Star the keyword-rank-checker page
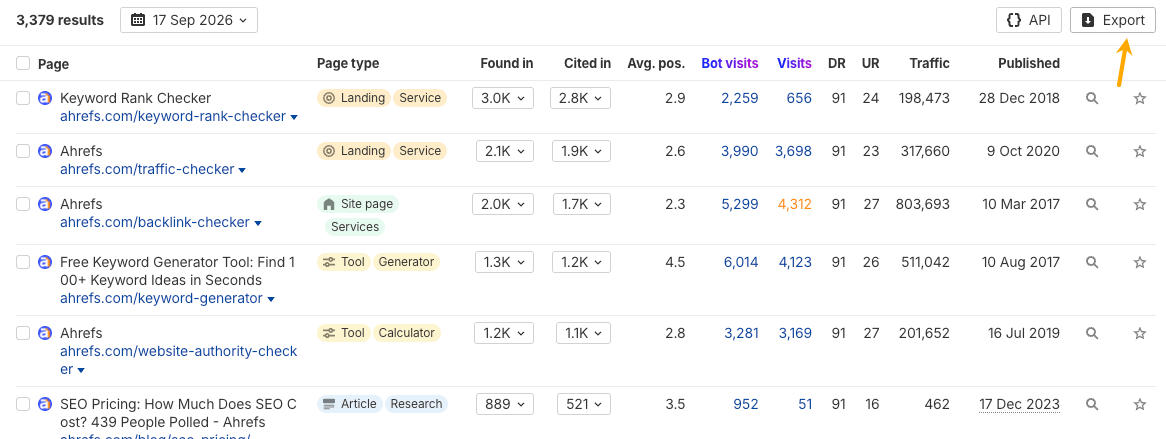Viewport: 1166px width, 439px height. tap(1140, 98)
